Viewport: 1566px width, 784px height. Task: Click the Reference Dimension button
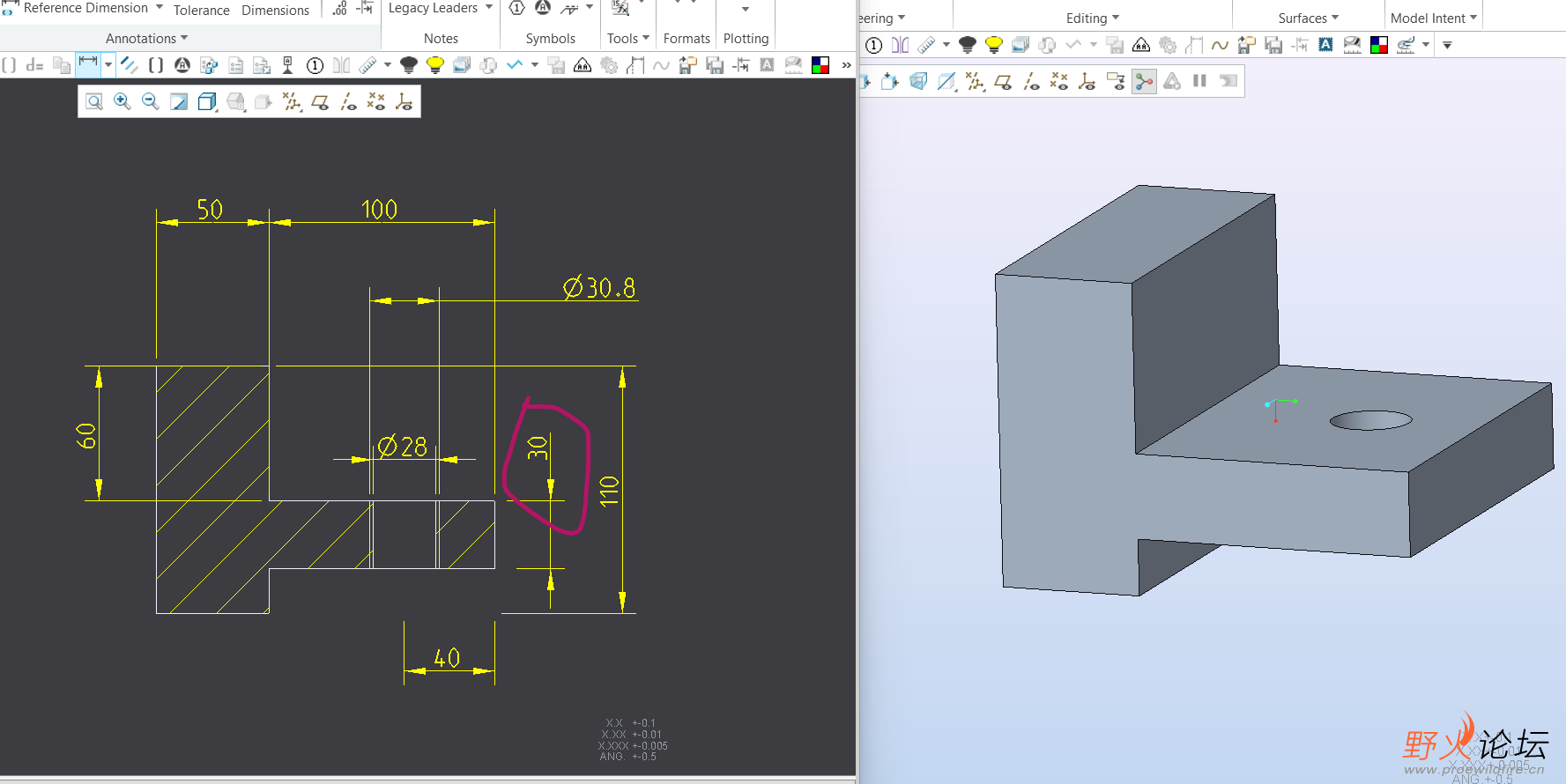point(85,9)
